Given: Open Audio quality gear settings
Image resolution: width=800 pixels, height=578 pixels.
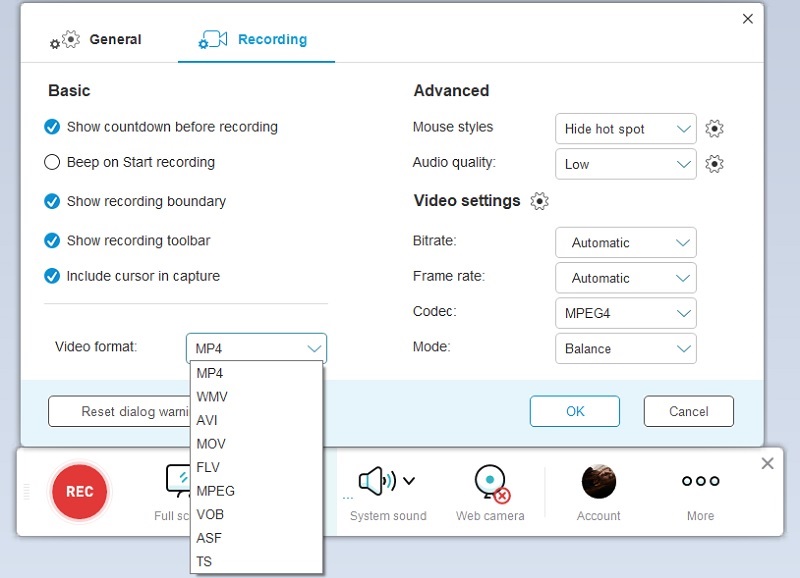Looking at the screenshot, I should pos(714,164).
